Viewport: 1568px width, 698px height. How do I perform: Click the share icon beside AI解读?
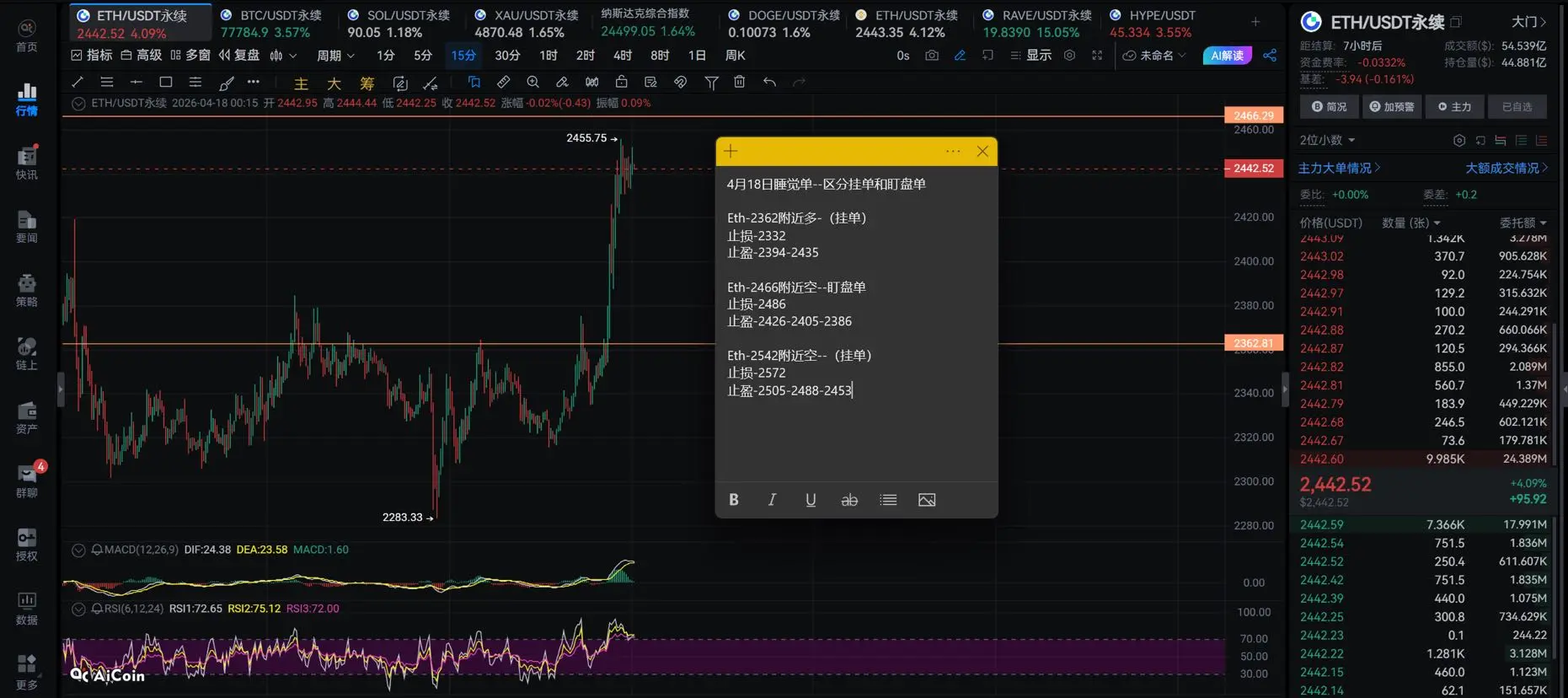click(1270, 56)
